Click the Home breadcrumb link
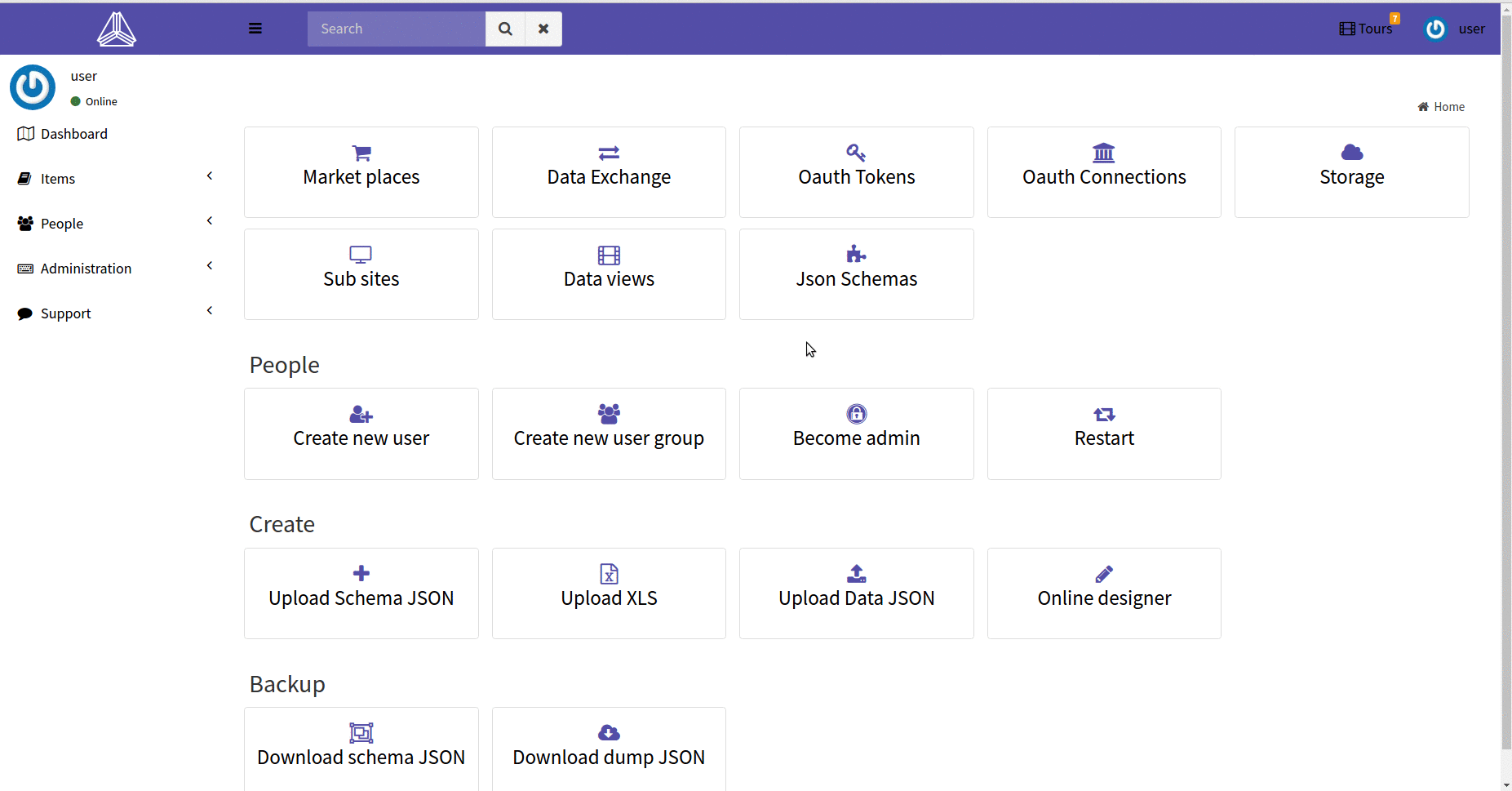Screen dimensions: 1512x791 pyautogui.click(x=1441, y=107)
